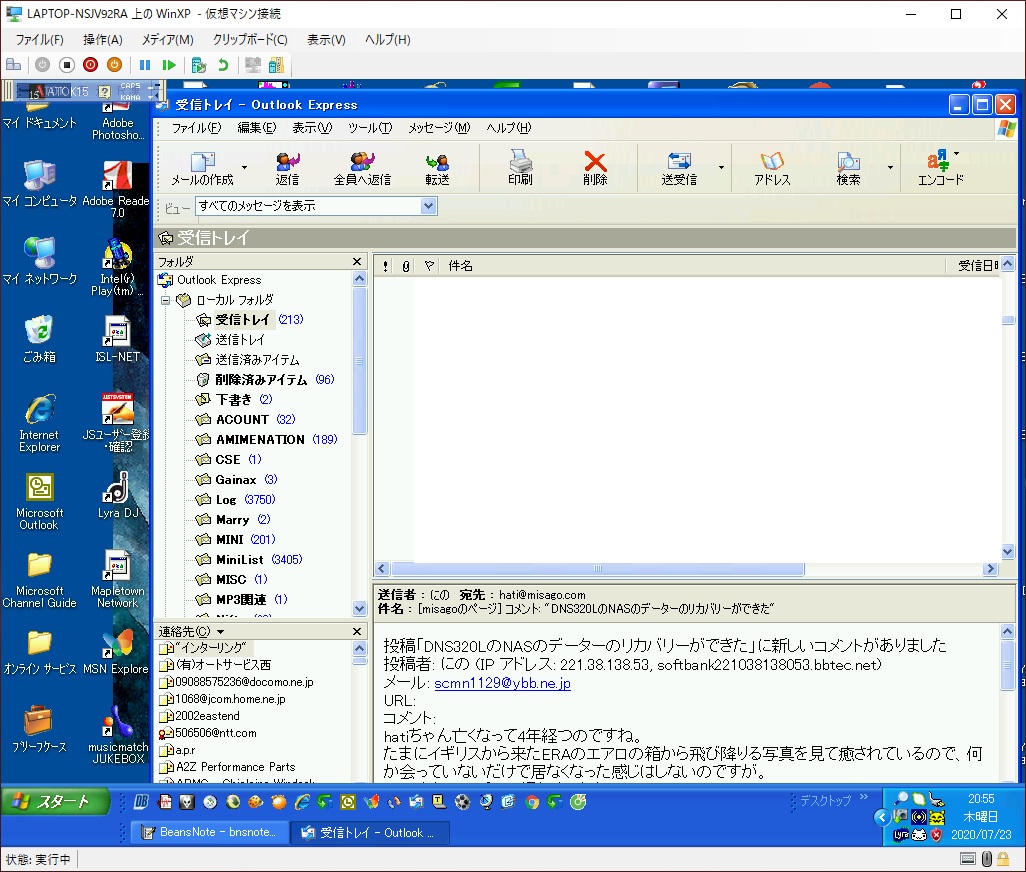Open dropdown arrow beside メールの作成
Screen dimensions: 1026x872
pyautogui.click(x=244, y=167)
